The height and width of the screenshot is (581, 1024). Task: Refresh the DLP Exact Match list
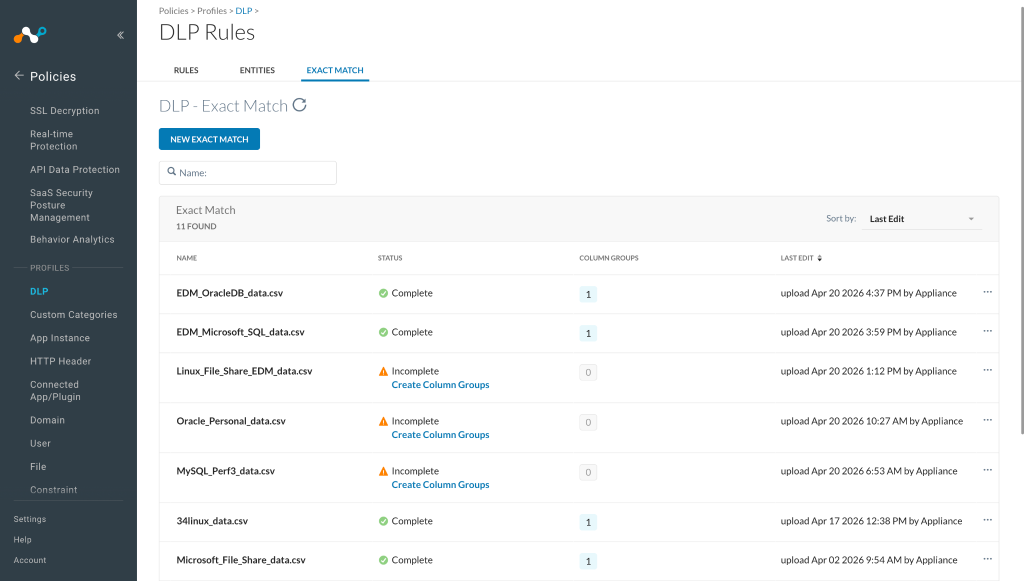299,105
